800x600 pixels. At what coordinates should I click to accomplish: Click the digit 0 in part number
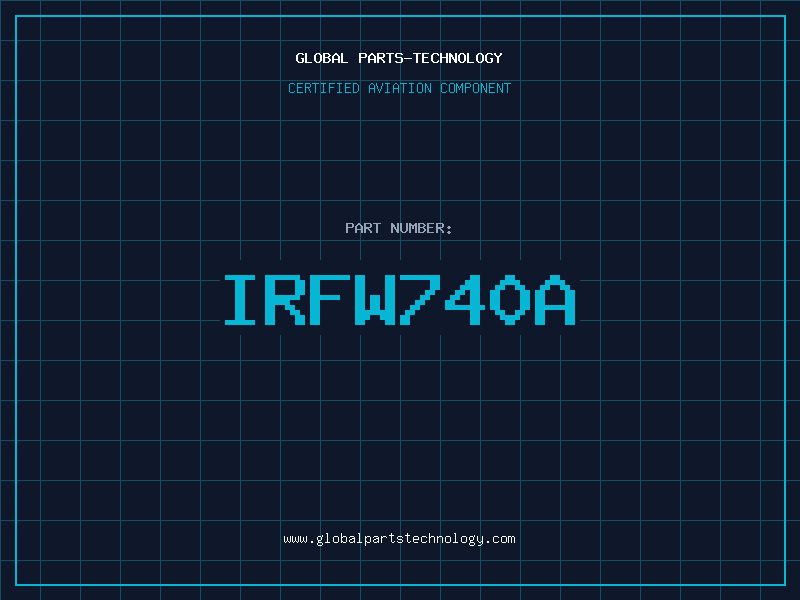pos(511,300)
